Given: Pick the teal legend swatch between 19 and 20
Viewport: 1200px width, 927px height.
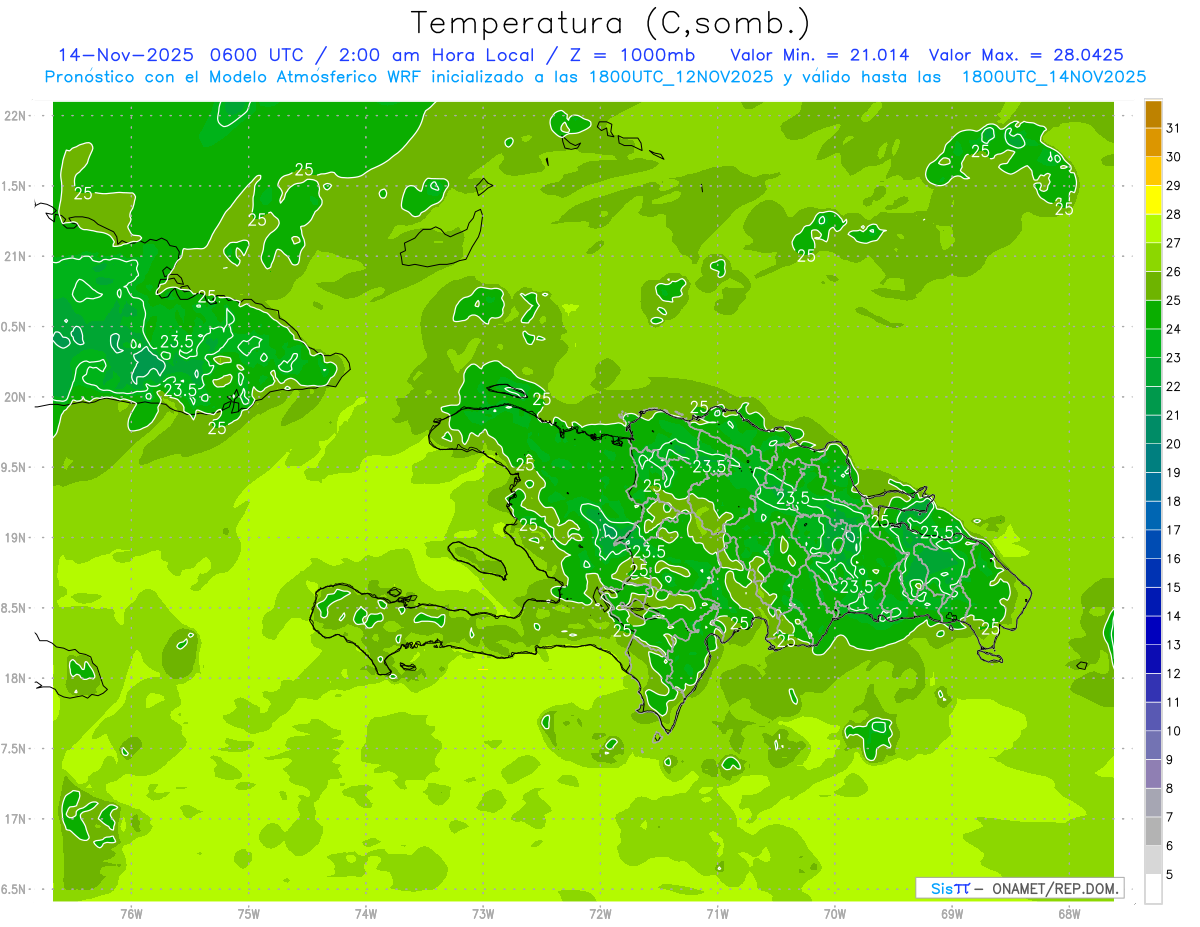Looking at the screenshot, I should (x=1153, y=458).
